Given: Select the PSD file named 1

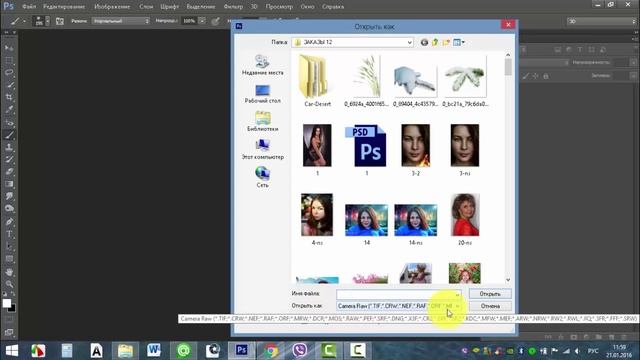Looking at the screenshot, I should click(367, 150).
